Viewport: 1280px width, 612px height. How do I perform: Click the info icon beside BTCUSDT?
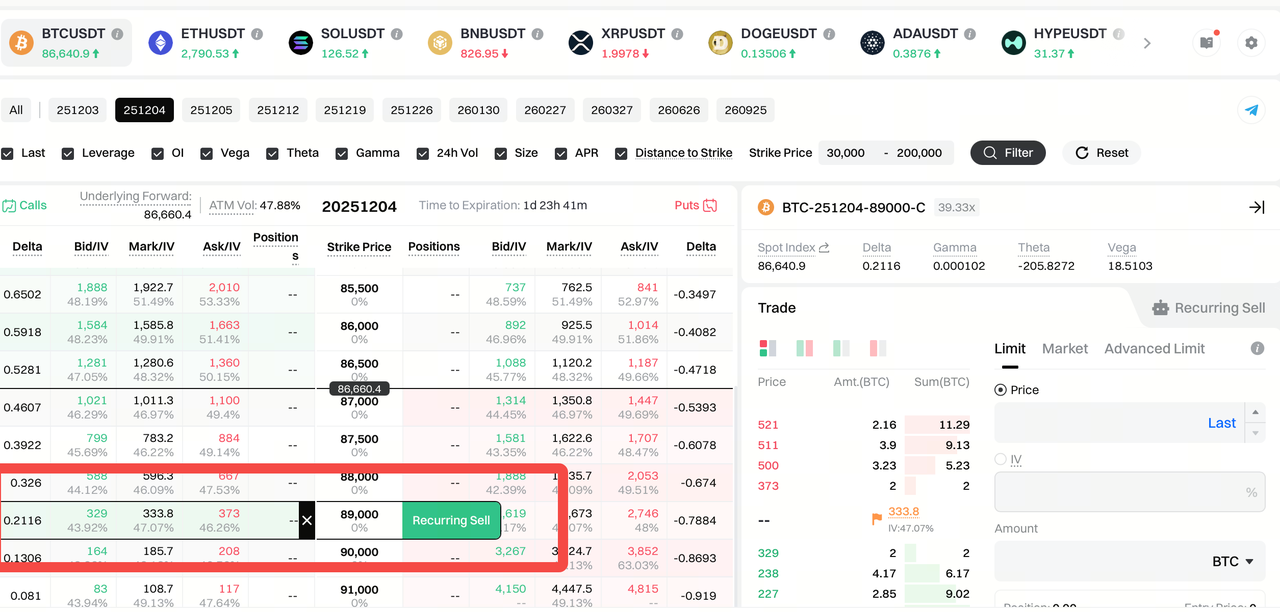click(x=117, y=34)
